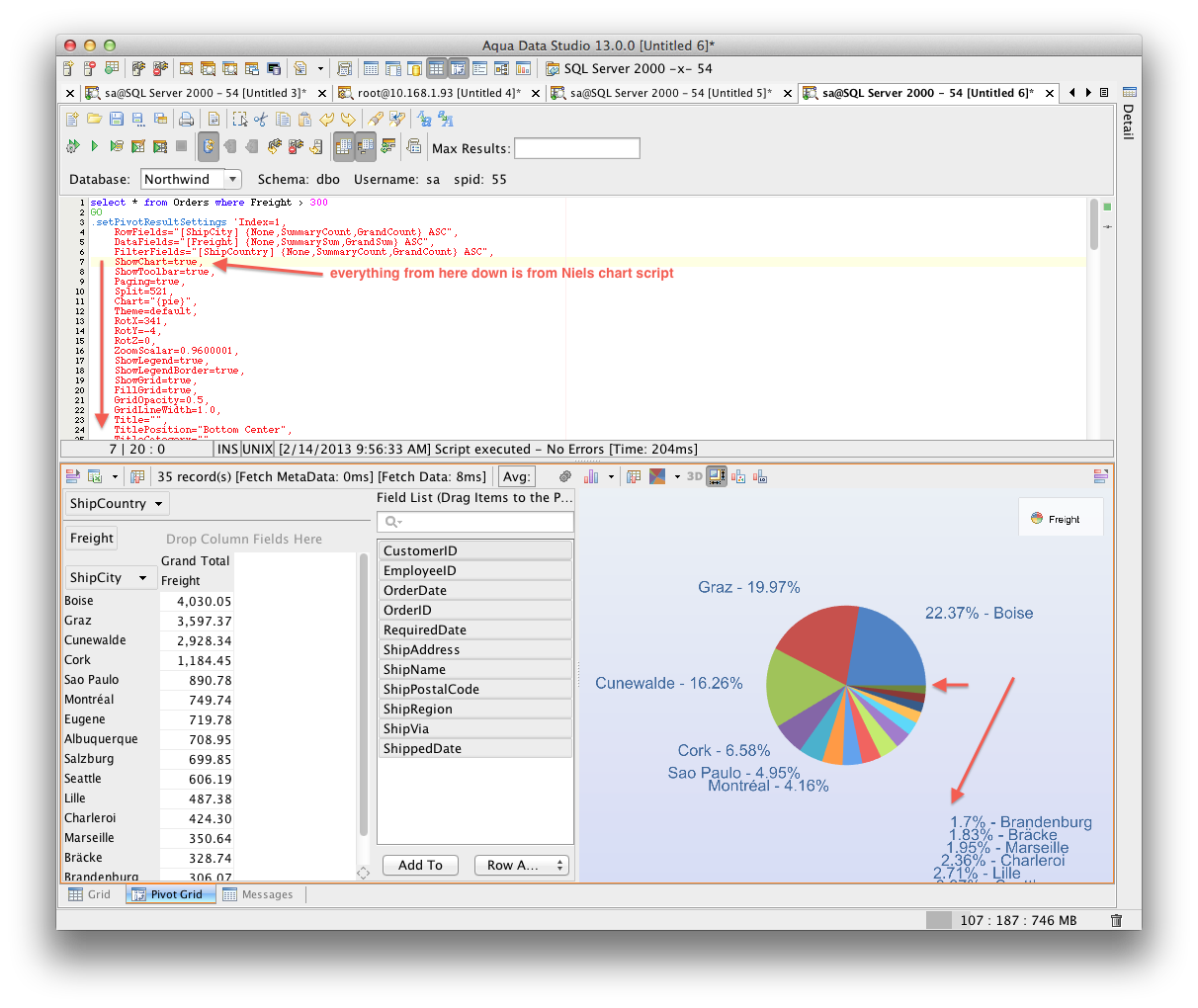Click the chart color theme icon
The image size is (1198, 1008).
[x=656, y=476]
